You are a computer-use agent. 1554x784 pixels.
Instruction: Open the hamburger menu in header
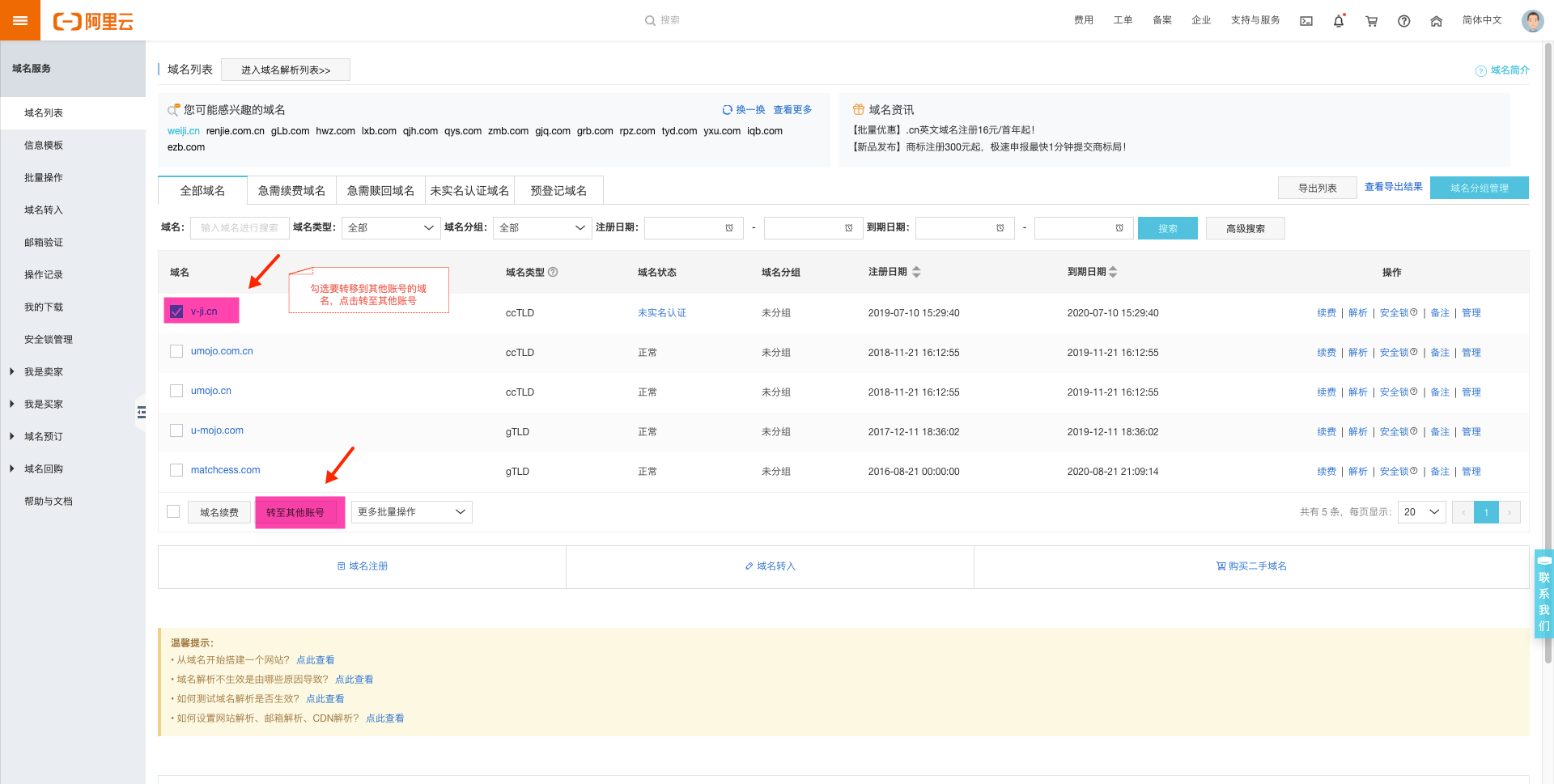coord(20,20)
